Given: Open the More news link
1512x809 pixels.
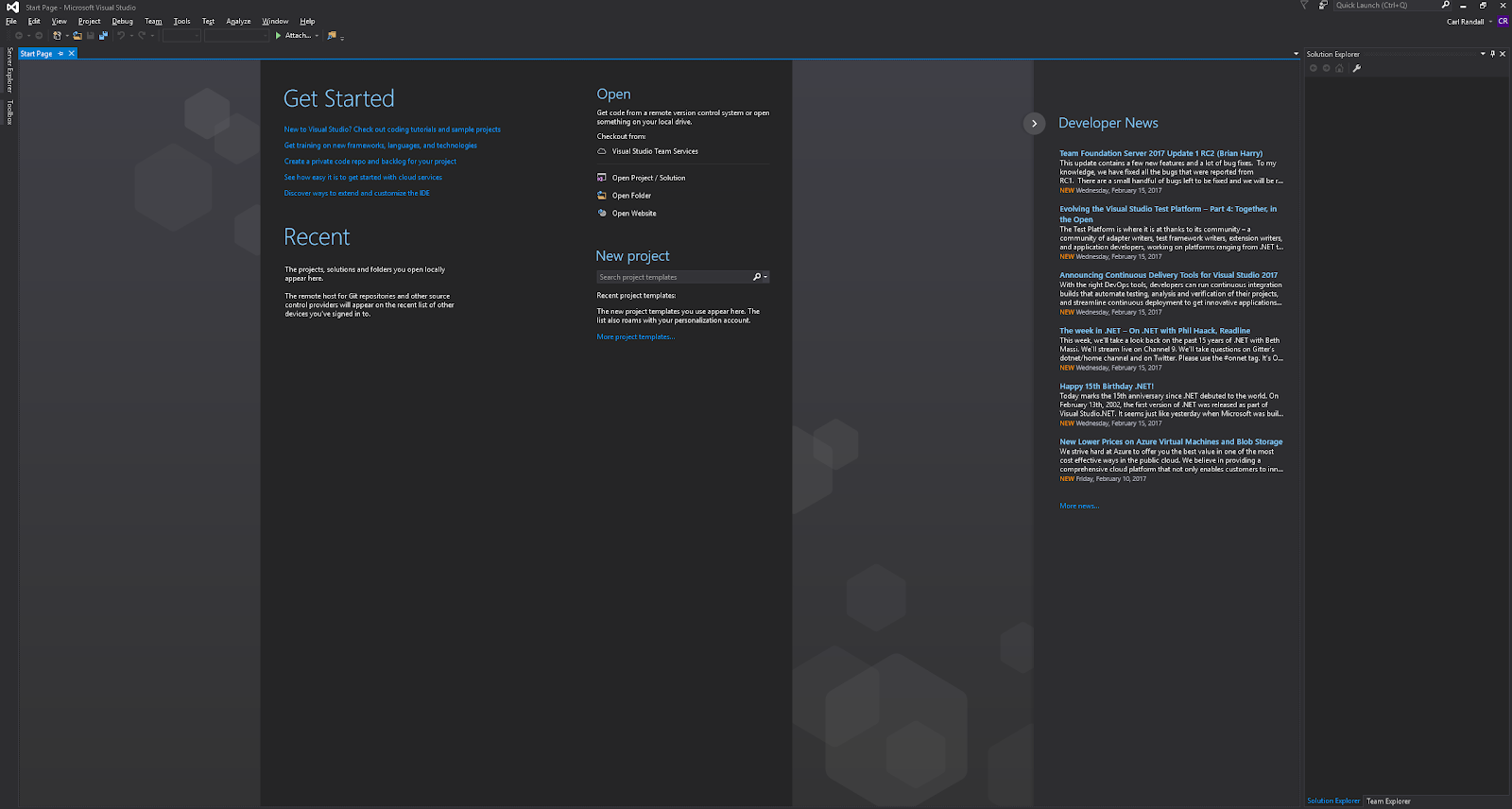Looking at the screenshot, I should [x=1079, y=506].
